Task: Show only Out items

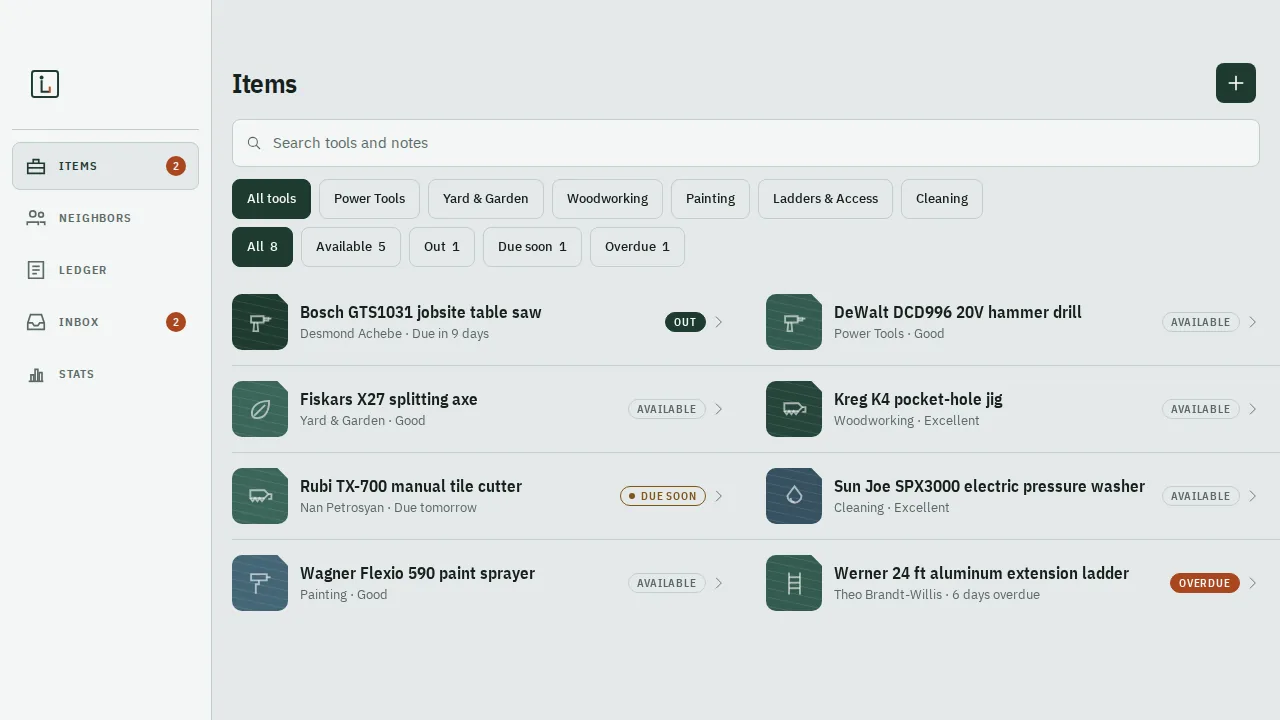Action: coord(442,247)
